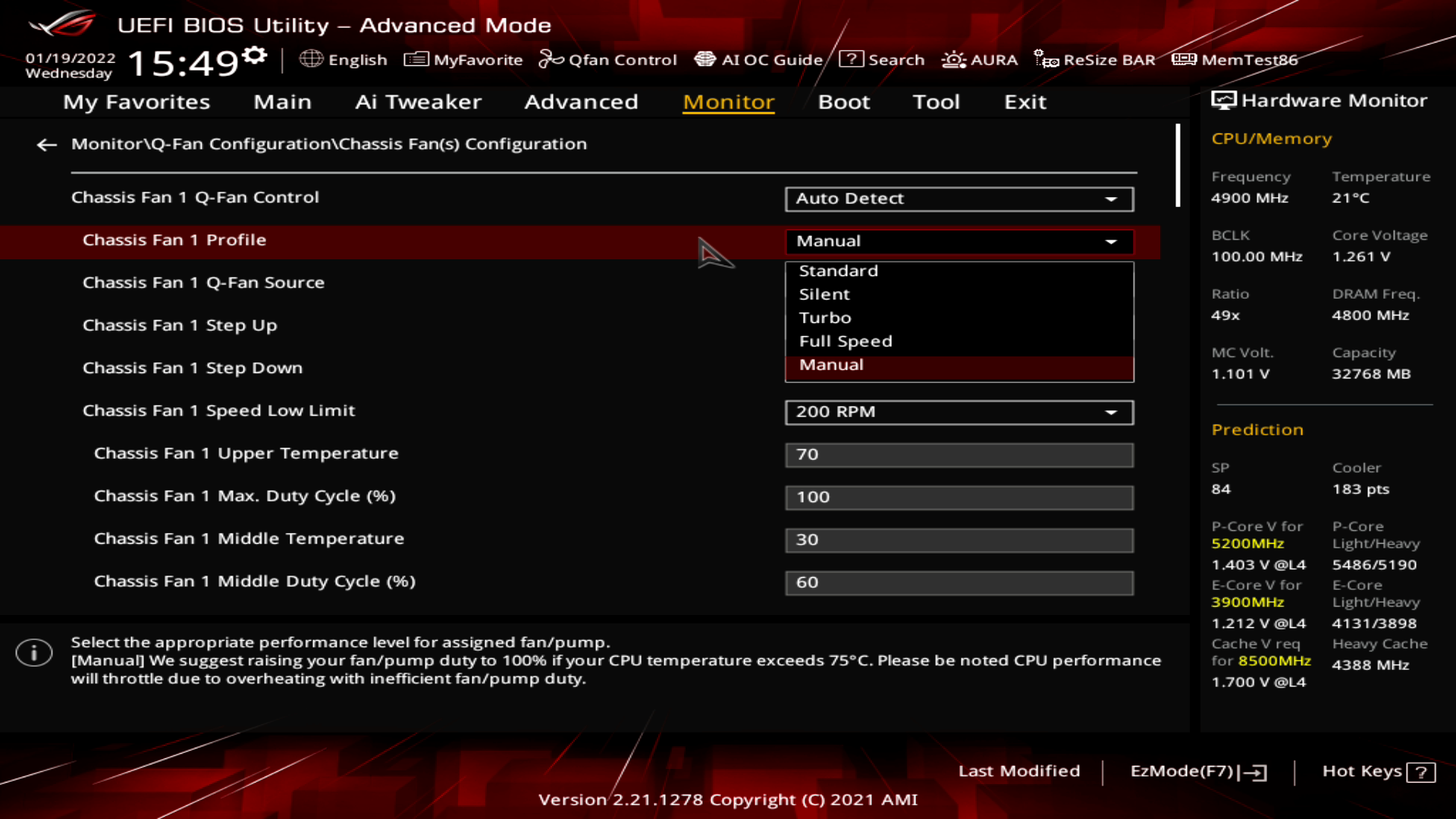The width and height of the screenshot is (1456, 819).
Task: Click the globe language icon
Action: [x=311, y=59]
